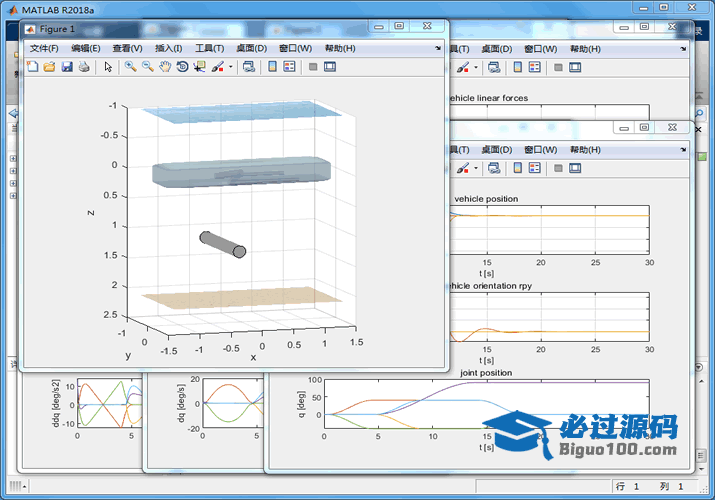Insert Colorbar in vehicle position figure
Viewport: 715px width, 500px height.
(x=518, y=168)
